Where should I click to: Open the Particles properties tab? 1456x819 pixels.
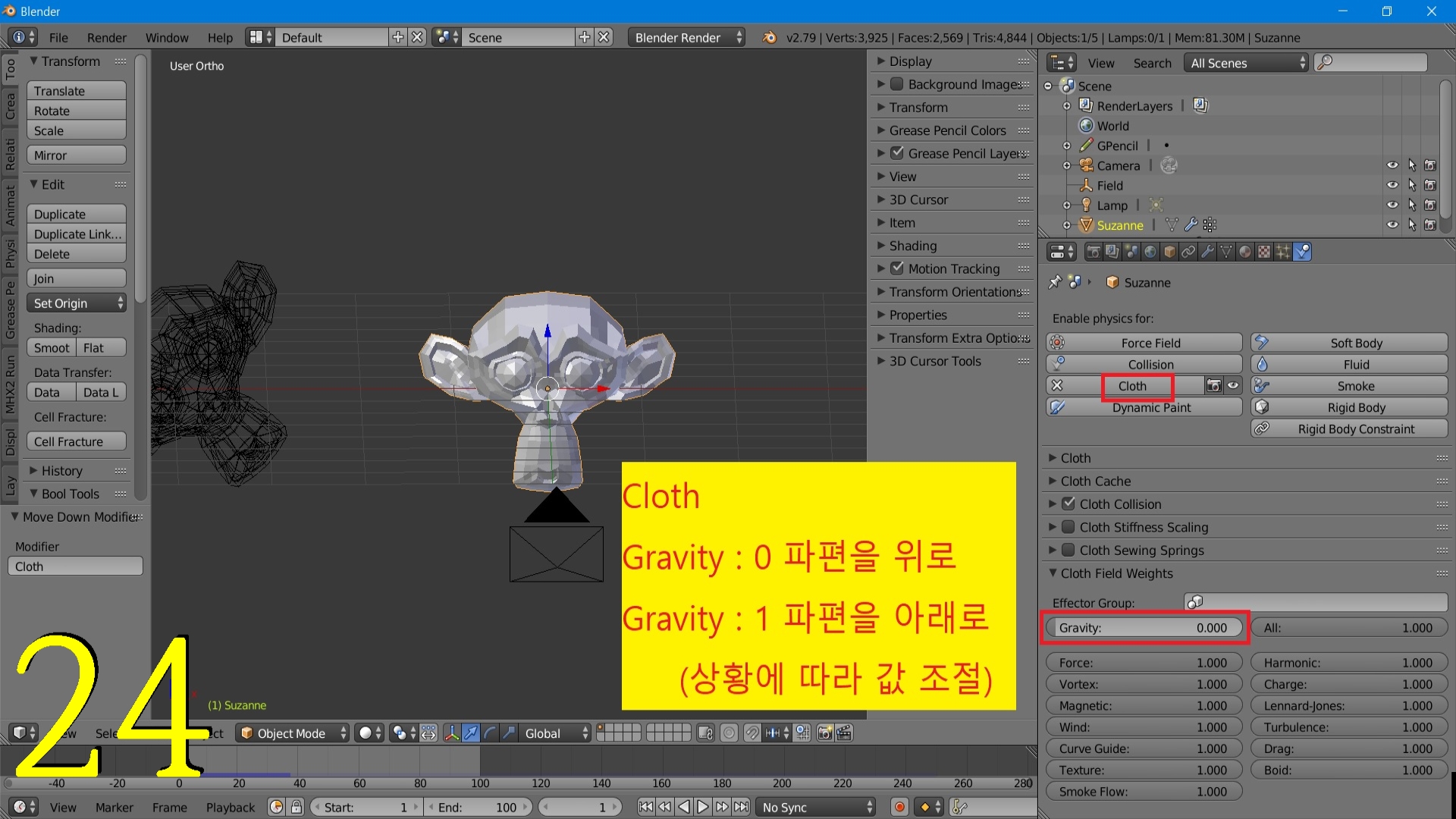pos(1283,252)
